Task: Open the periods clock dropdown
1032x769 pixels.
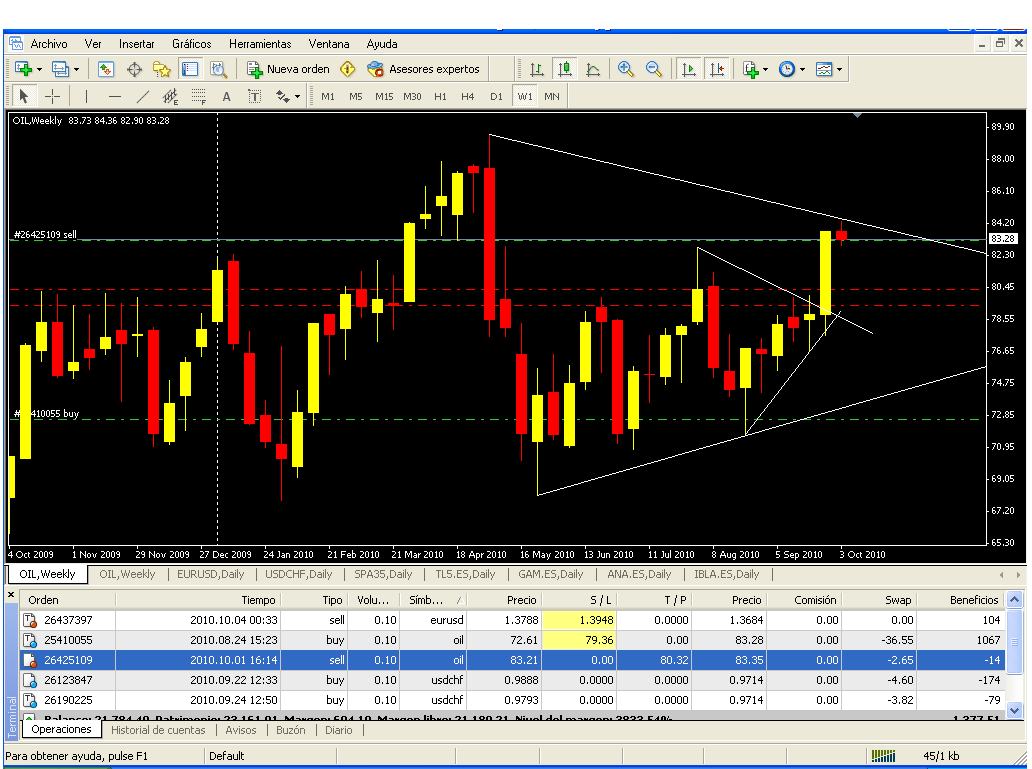Action: tap(801, 69)
